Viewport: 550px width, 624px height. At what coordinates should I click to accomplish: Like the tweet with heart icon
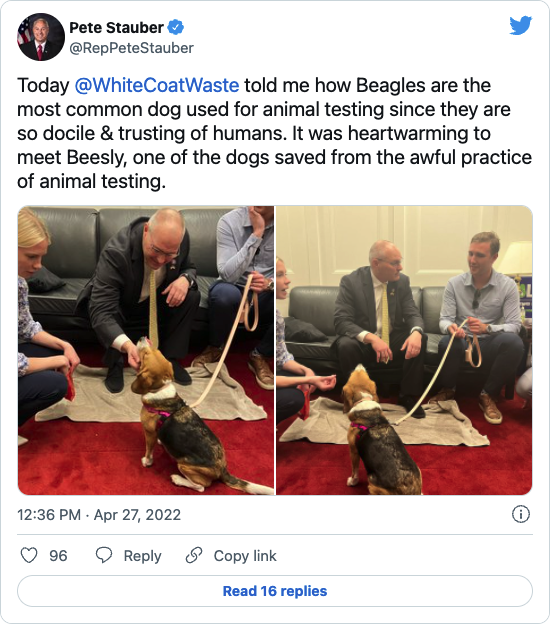[29, 556]
